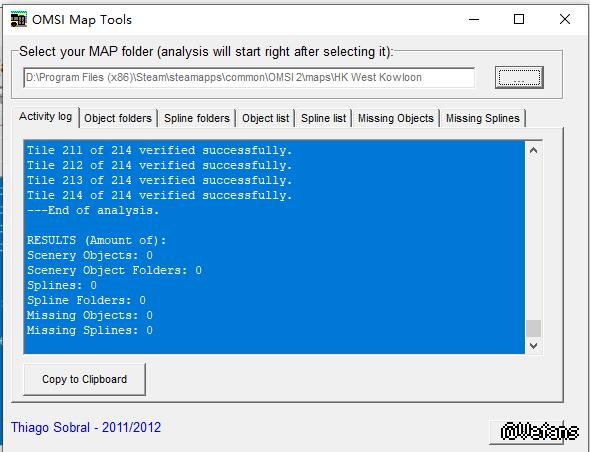Click the 'Missing Splines: 0' log line
The height and width of the screenshot is (452, 590).
pyautogui.click(x=90, y=330)
